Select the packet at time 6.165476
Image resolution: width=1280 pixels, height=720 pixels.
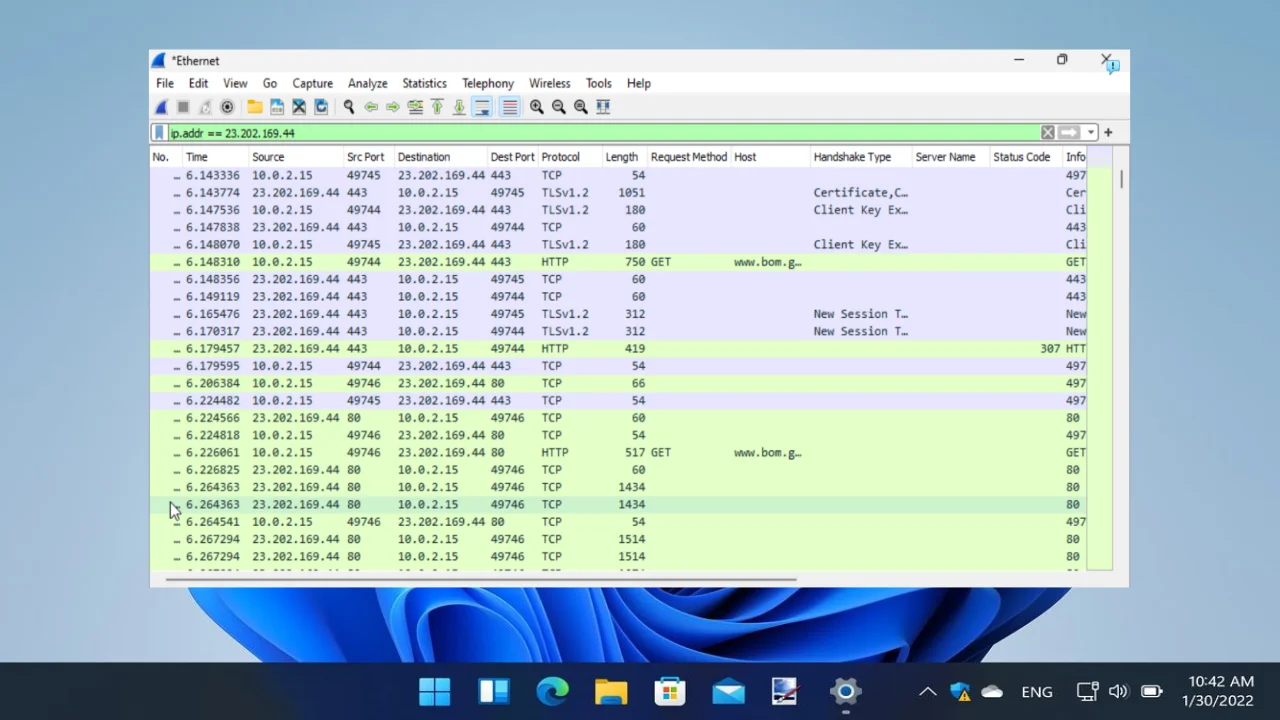click(618, 314)
